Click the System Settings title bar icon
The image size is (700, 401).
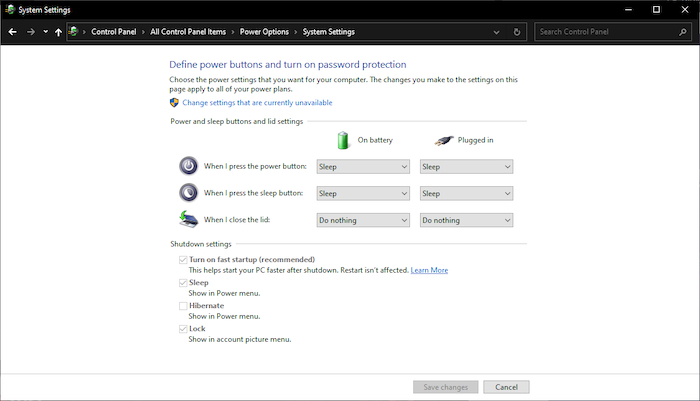click(10, 9)
